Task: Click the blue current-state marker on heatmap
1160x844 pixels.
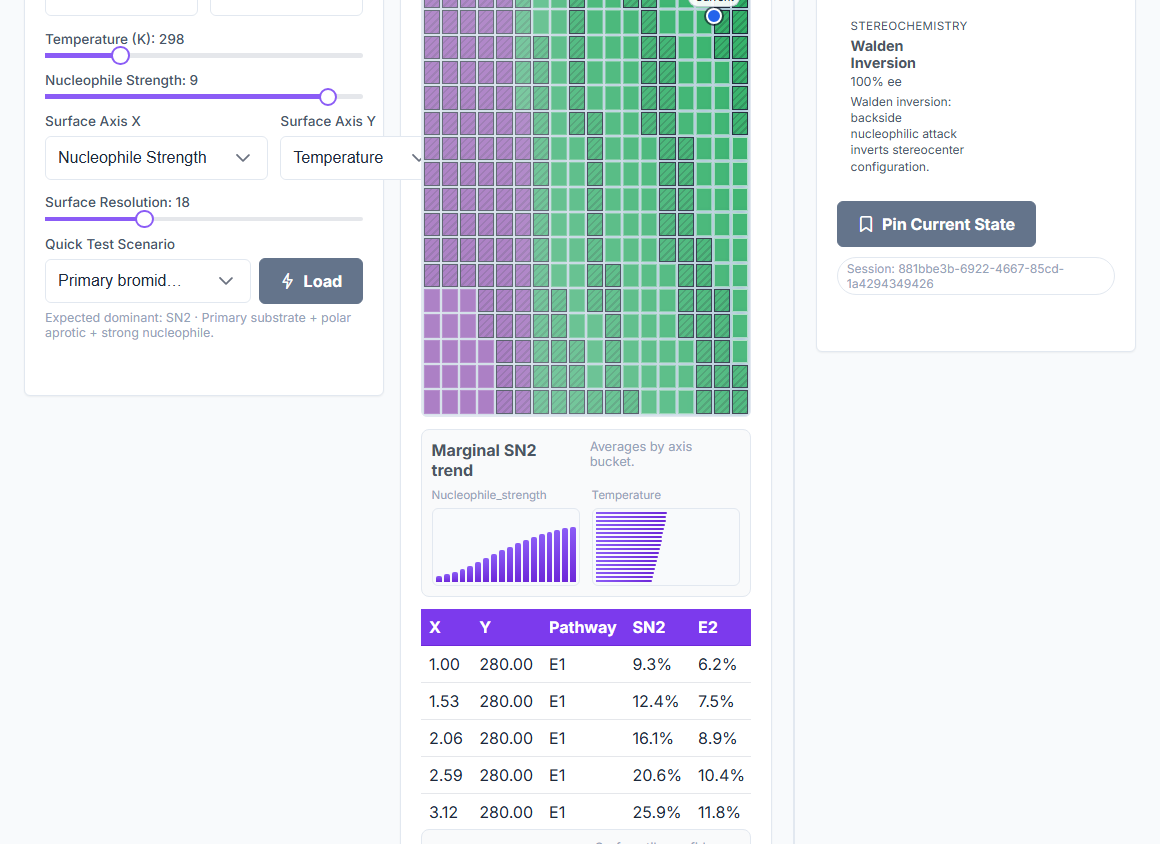Action: pyautogui.click(x=713, y=16)
